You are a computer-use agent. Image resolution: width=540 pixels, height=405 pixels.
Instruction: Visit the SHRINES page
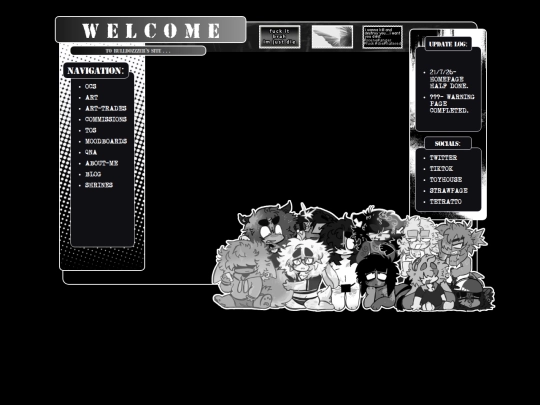pyautogui.click(x=99, y=185)
